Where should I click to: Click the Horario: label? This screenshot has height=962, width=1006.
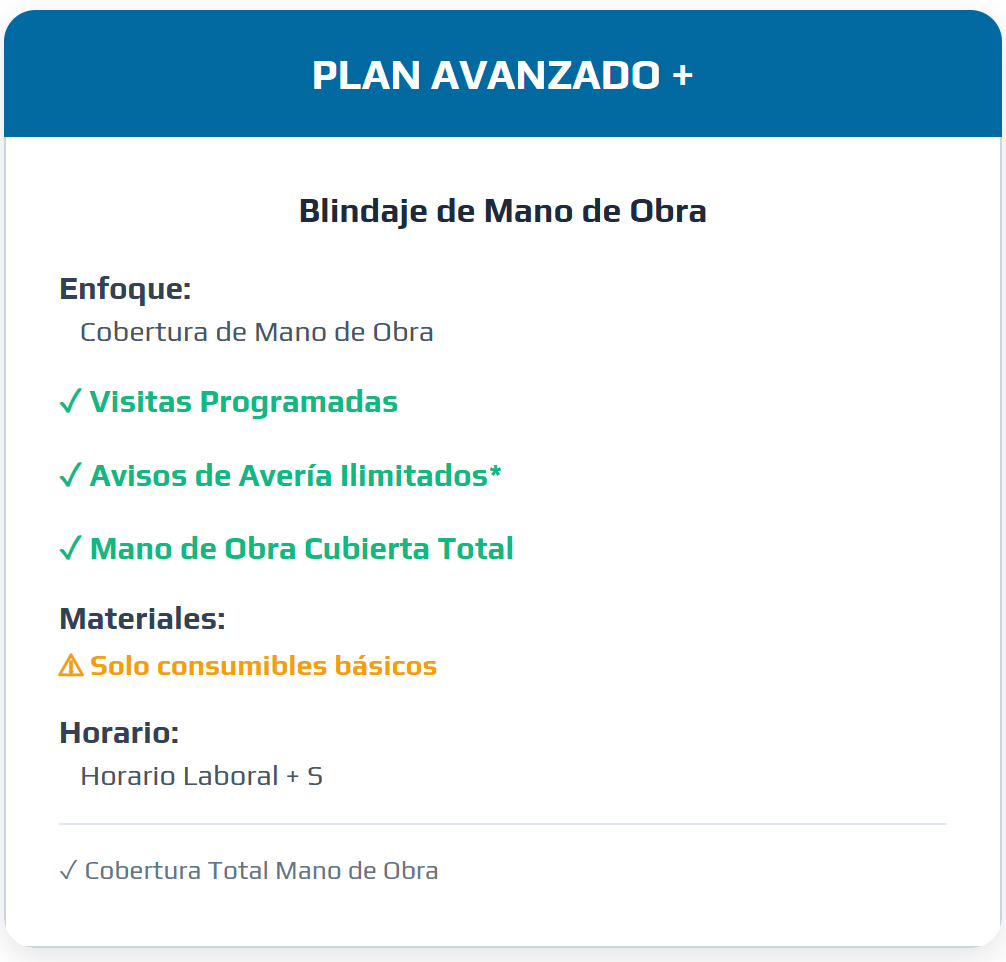click(x=119, y=733)
